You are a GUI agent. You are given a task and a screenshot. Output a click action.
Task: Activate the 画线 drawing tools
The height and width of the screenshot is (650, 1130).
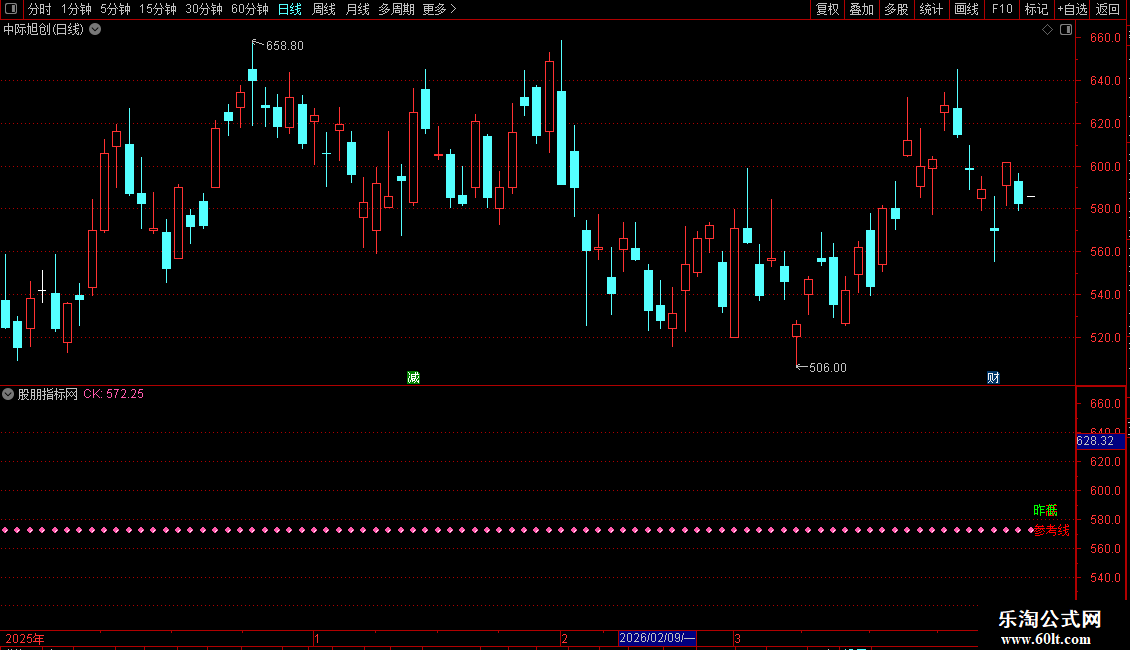point(966,9)
